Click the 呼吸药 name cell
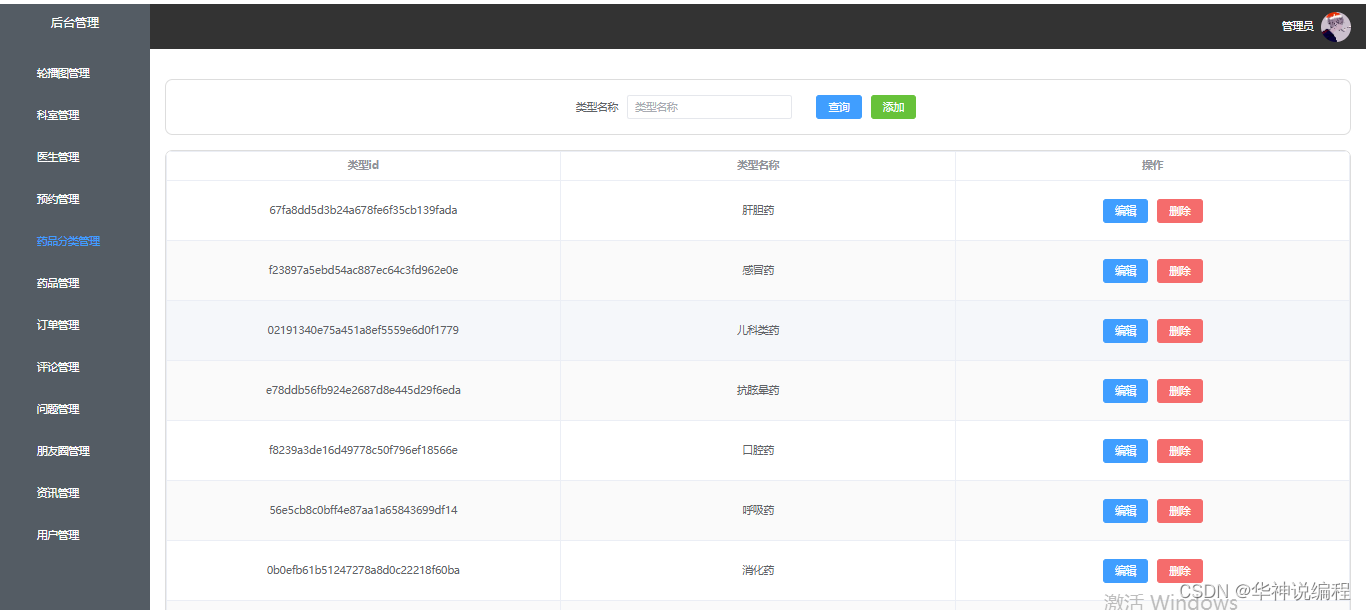This screenshot has height=610, width=1366. point(758,511)
